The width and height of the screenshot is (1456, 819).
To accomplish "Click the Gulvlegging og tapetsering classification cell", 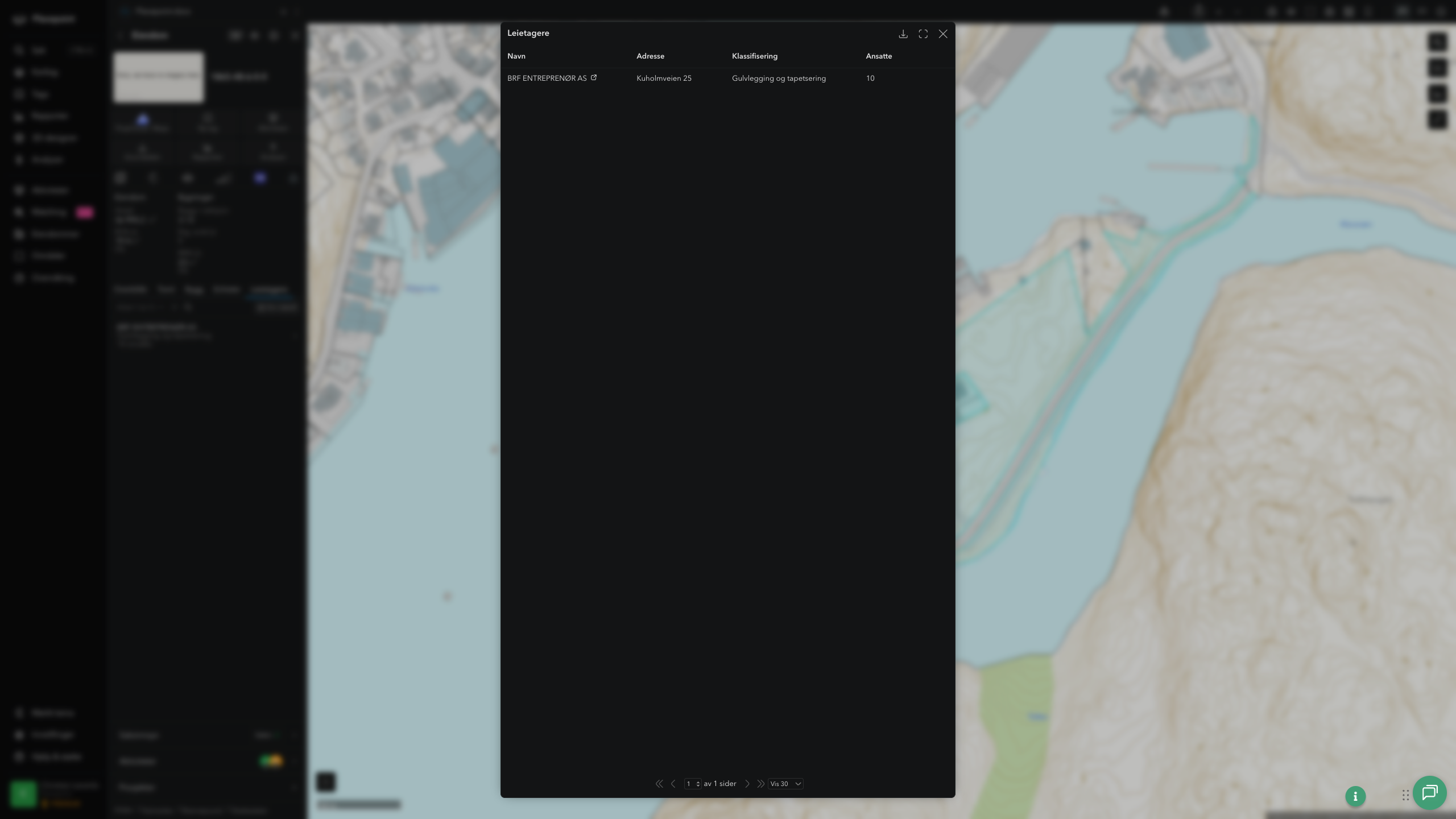I will [779, 78].
